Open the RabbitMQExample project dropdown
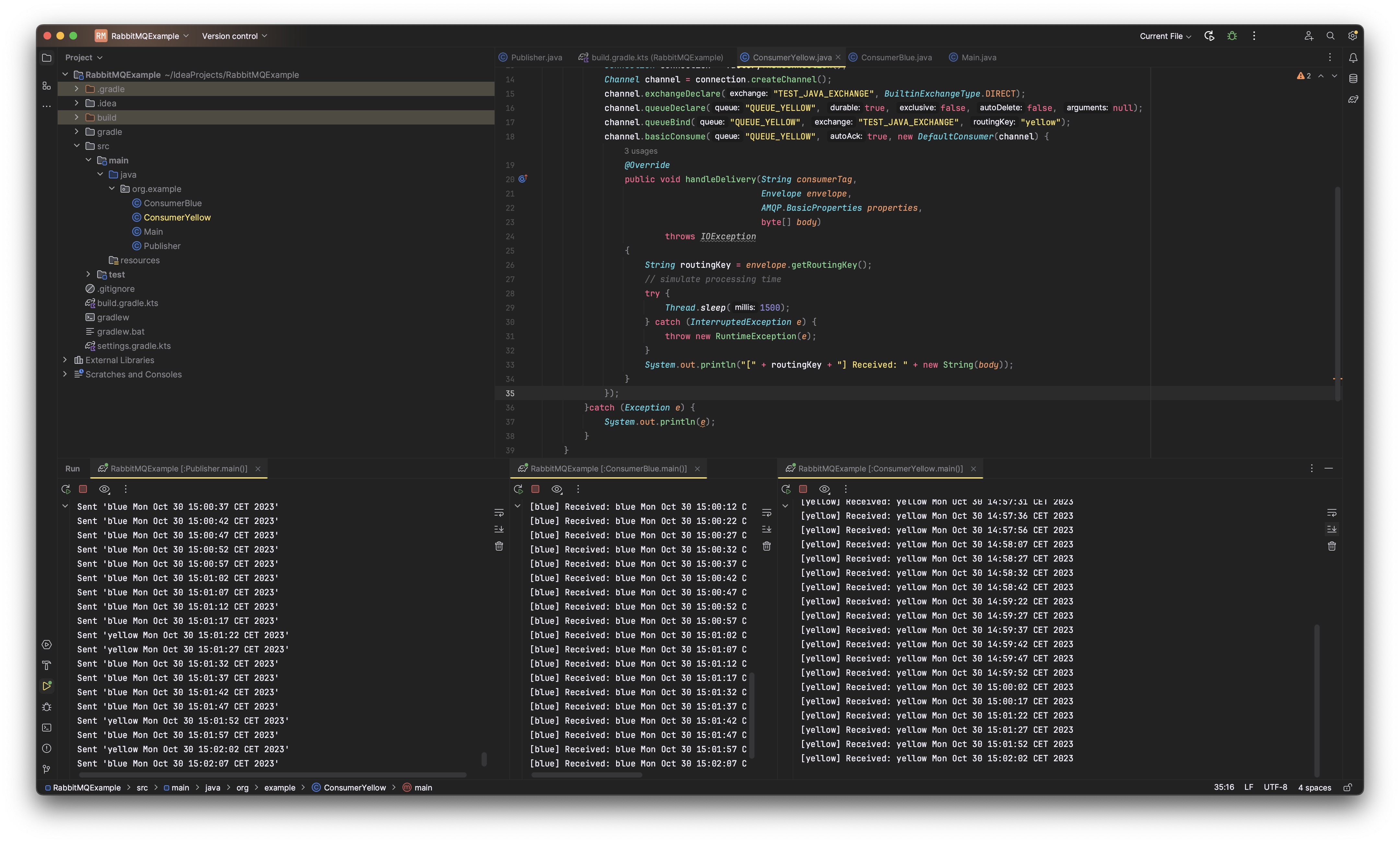This screenshot has width=1400, height=843. pos(142,36)
